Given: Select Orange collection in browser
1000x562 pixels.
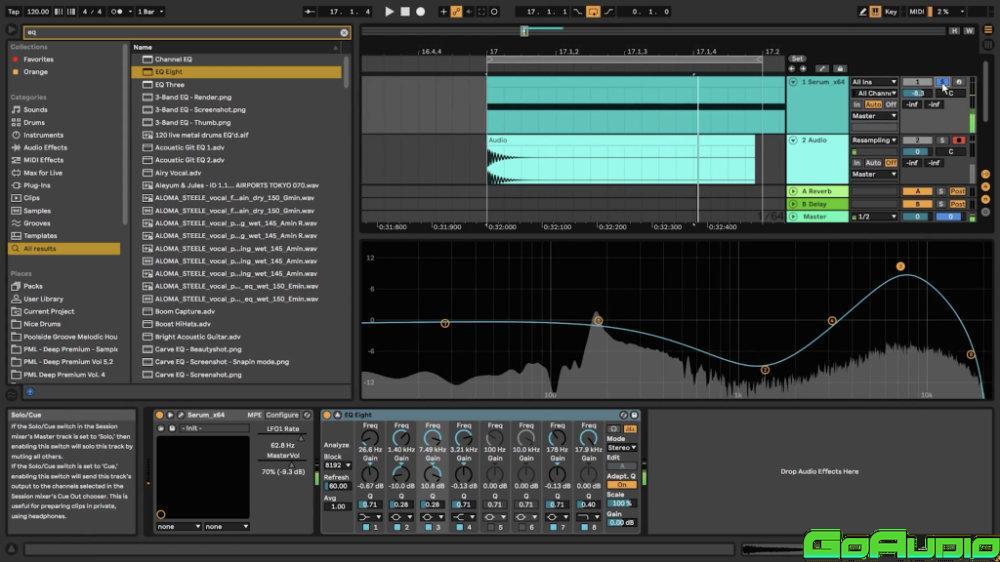Looking at the screenshot, I should click(x=36, y=72).
